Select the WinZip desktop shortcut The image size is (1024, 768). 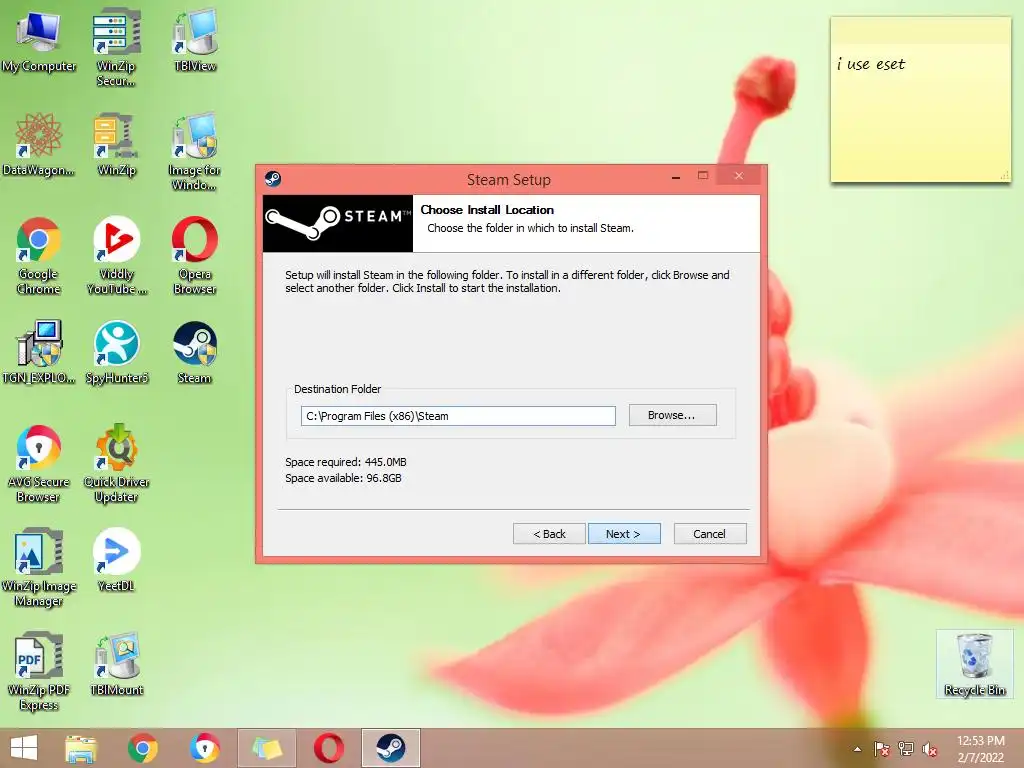click(x=116, y=145)
